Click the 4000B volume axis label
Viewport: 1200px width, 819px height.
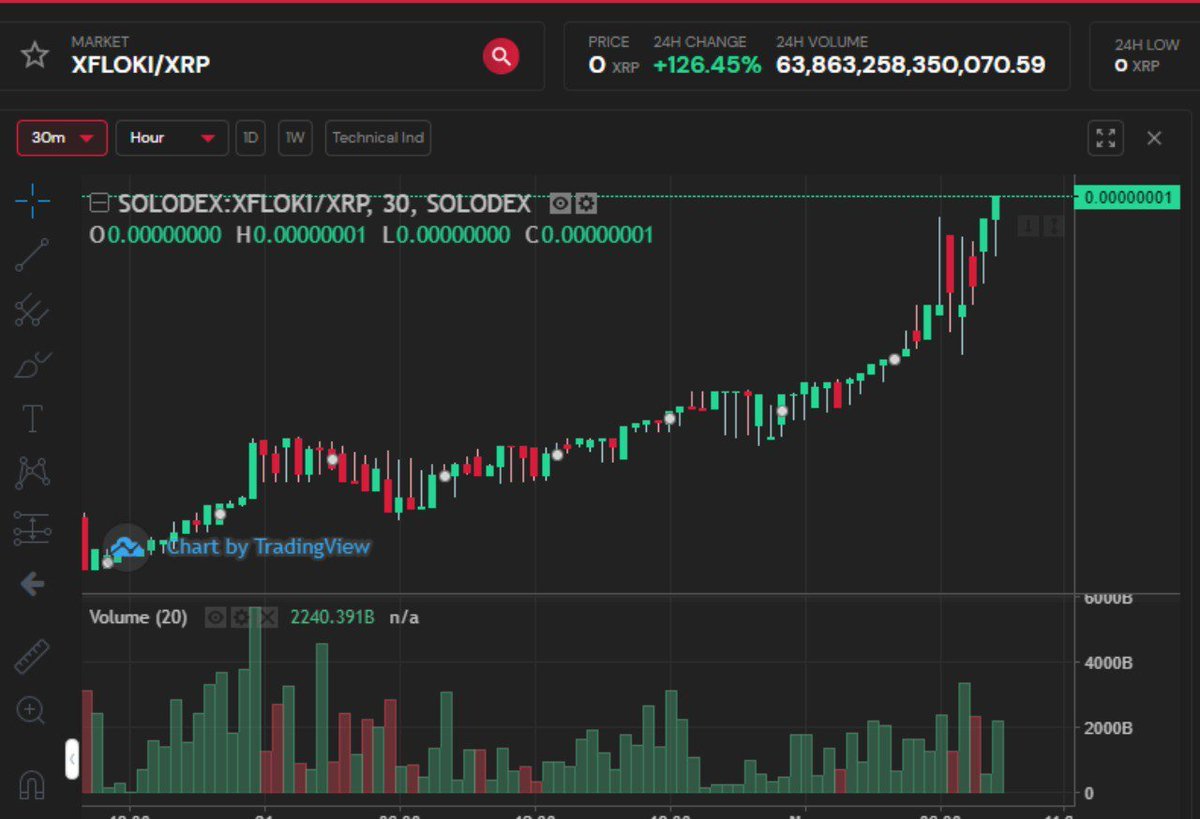pyautogui.click(x=1108, y=663)
